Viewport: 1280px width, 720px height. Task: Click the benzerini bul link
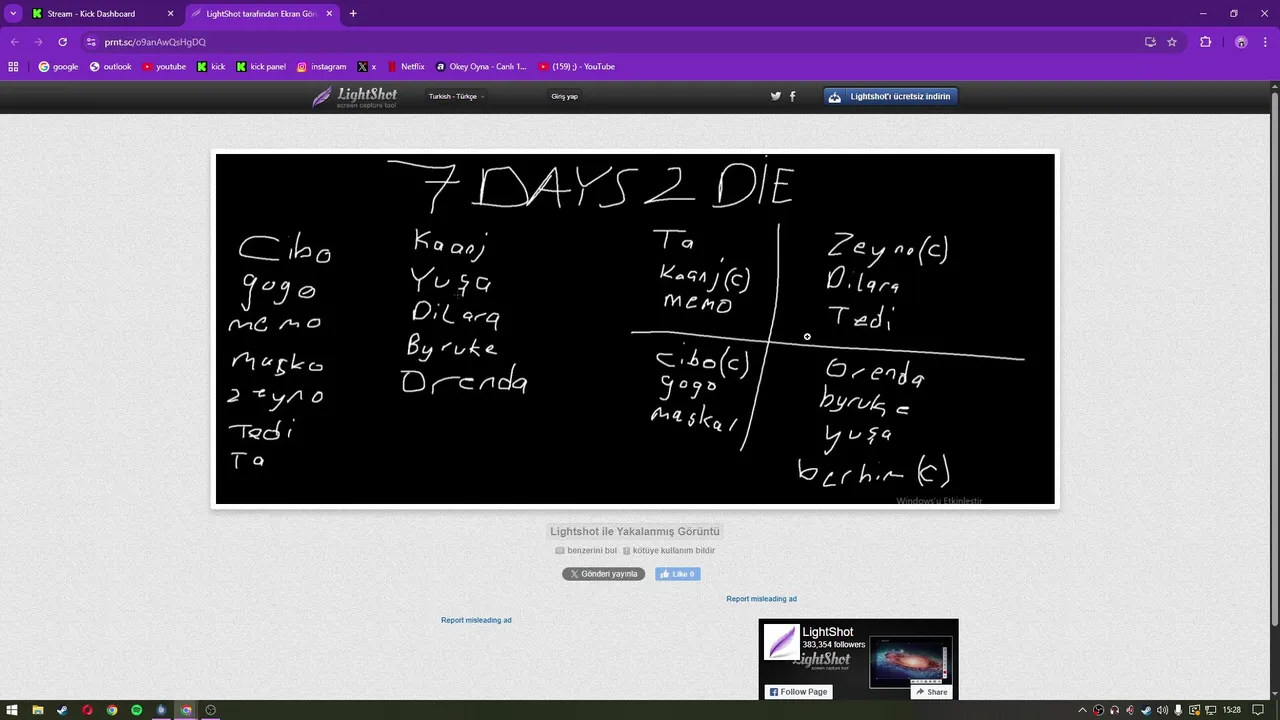coord(586,551)
